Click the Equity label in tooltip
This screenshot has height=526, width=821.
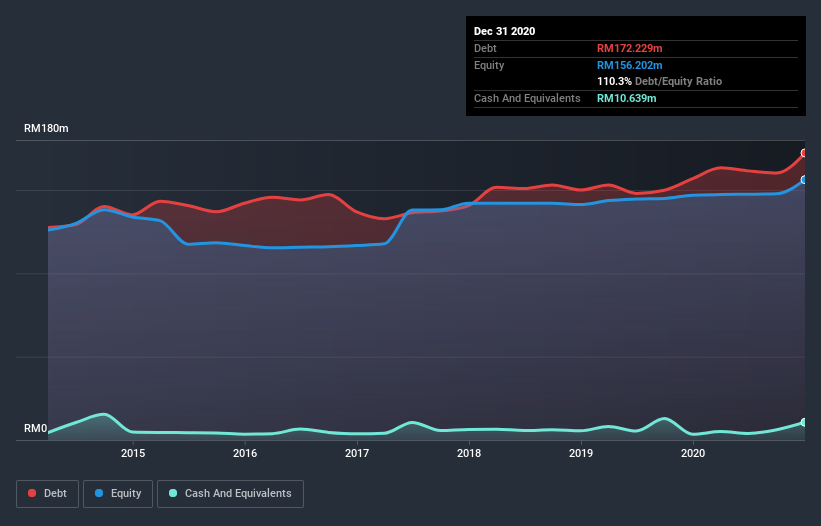489,65
